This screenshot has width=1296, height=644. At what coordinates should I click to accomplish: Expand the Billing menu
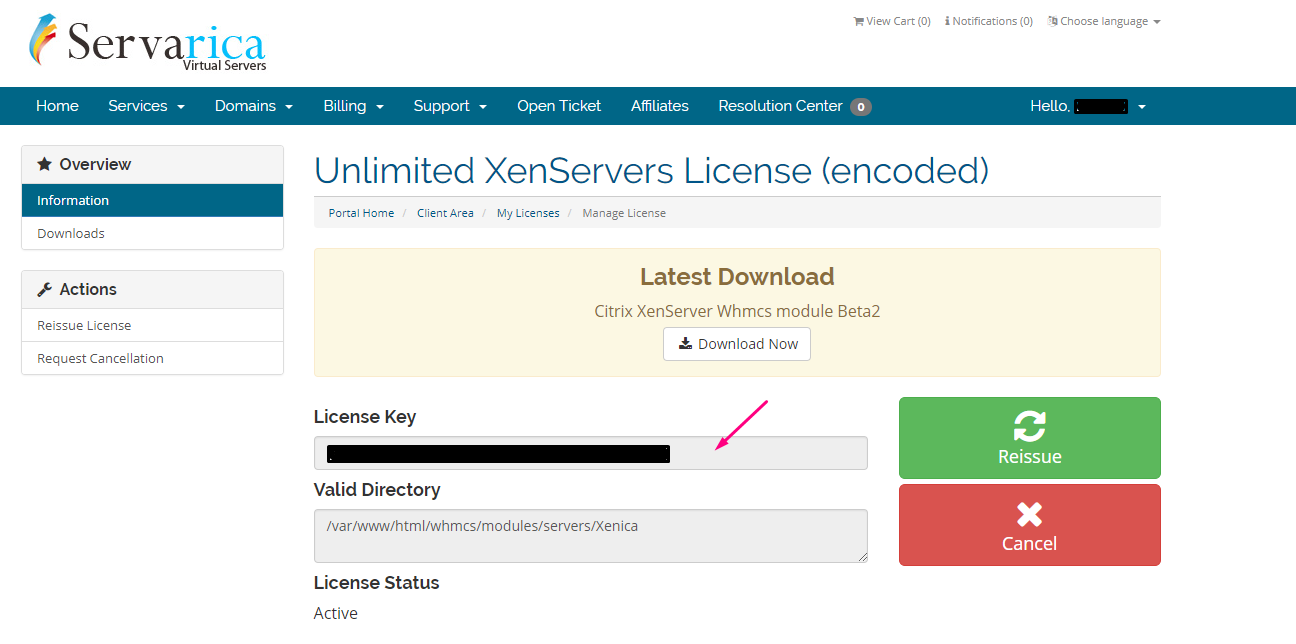click(354, 106)
